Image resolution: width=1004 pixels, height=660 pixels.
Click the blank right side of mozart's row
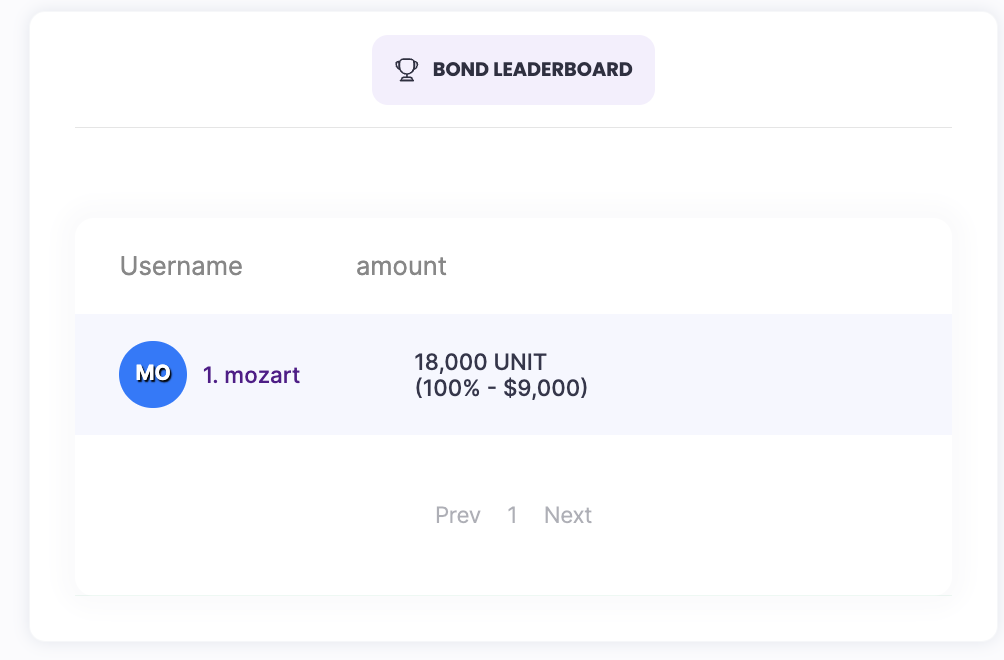tap(780, 375)
